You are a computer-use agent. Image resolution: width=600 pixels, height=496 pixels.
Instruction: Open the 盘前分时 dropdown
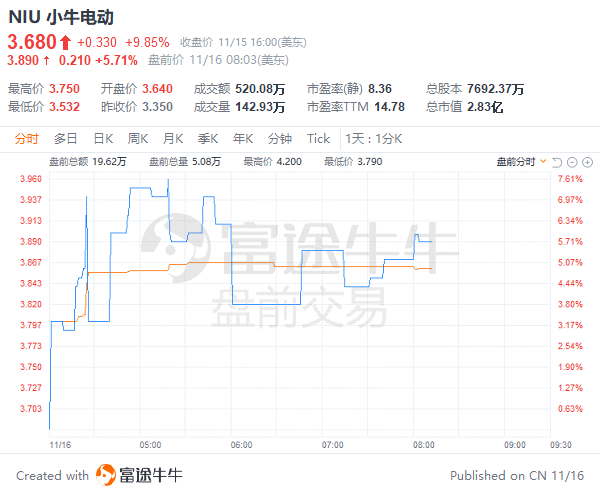tap(522, 162)
